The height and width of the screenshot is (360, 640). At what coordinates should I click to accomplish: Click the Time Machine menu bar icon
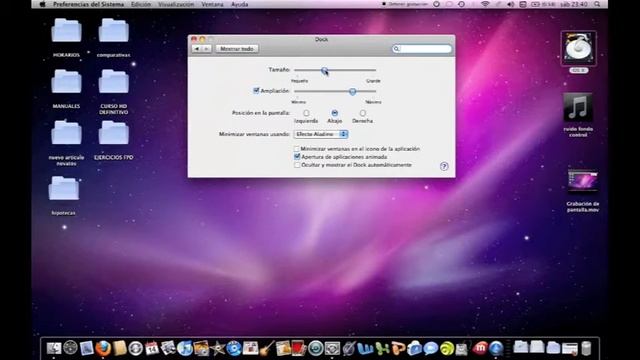tap(461, 4)
